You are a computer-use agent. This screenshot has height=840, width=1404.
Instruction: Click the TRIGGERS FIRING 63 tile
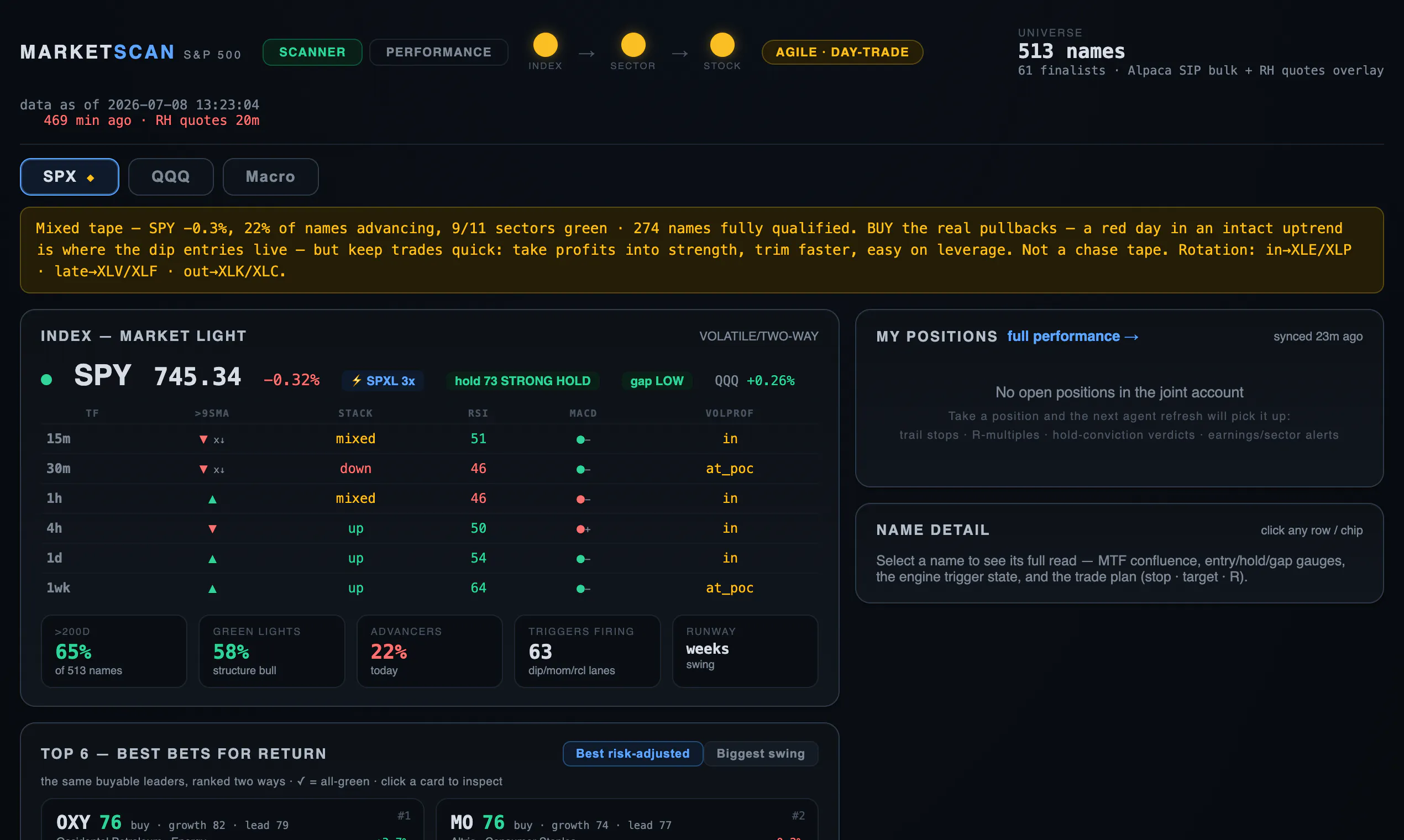(x=587, y=651)
